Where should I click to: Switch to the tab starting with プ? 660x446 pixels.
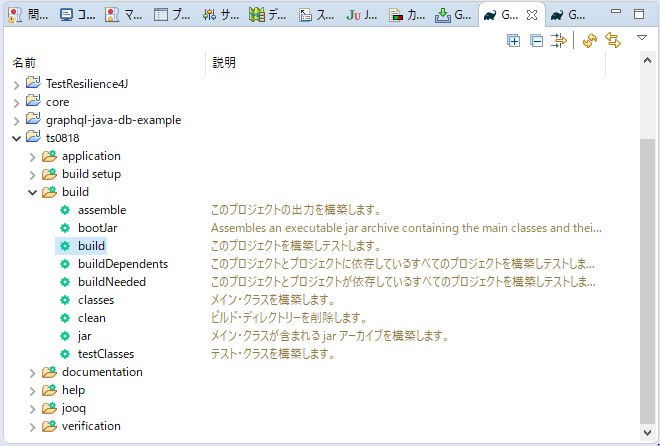point(172,16)
